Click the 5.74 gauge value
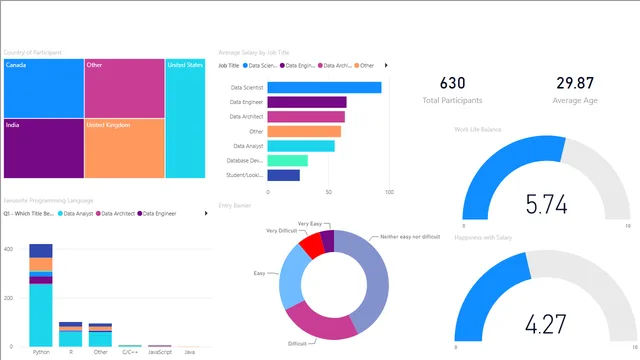This screenshot has height=360, width=640. pyautogui.click(x=547, y=204)
